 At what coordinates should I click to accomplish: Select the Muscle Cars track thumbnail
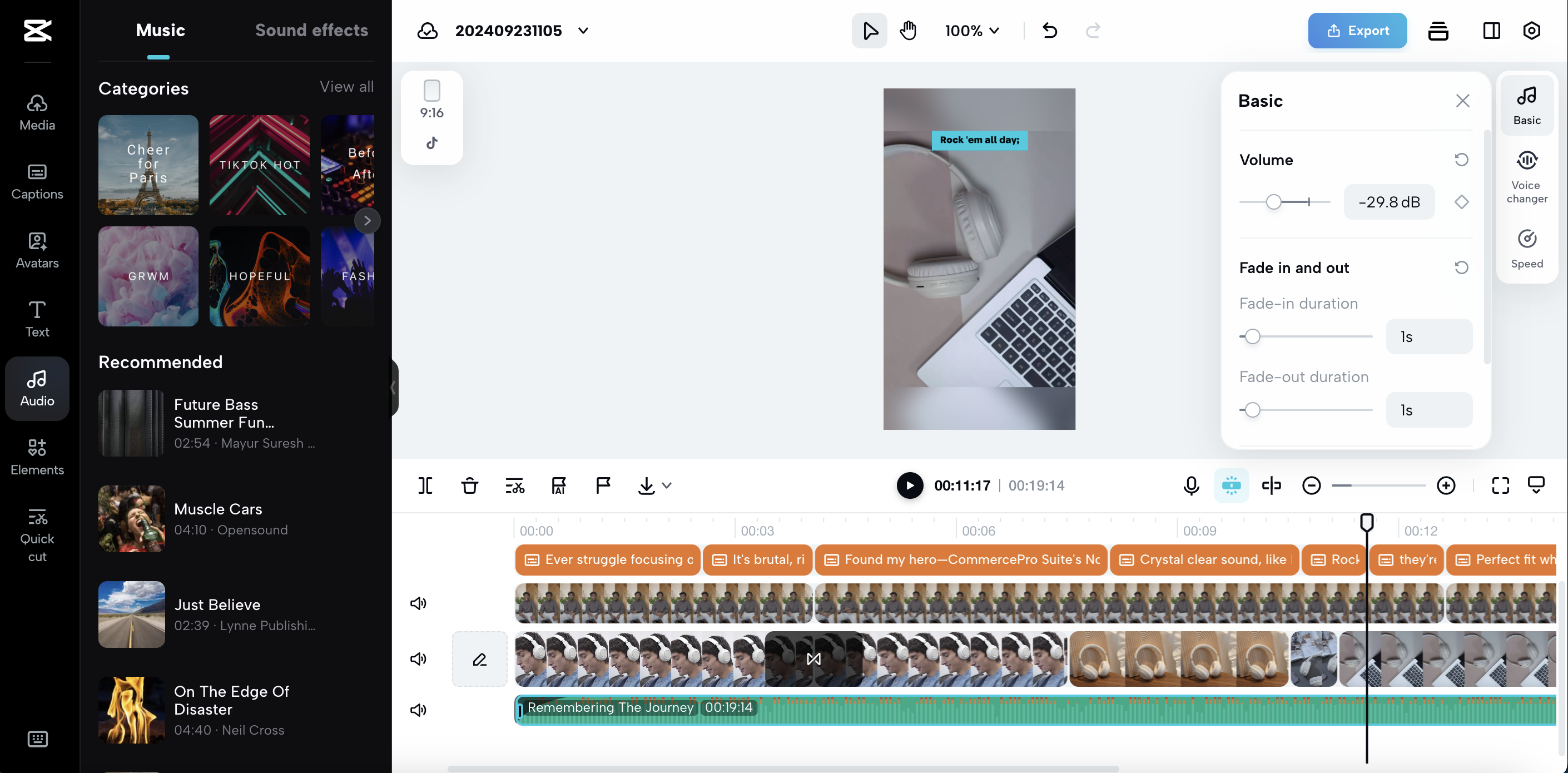tap(131, 519)
